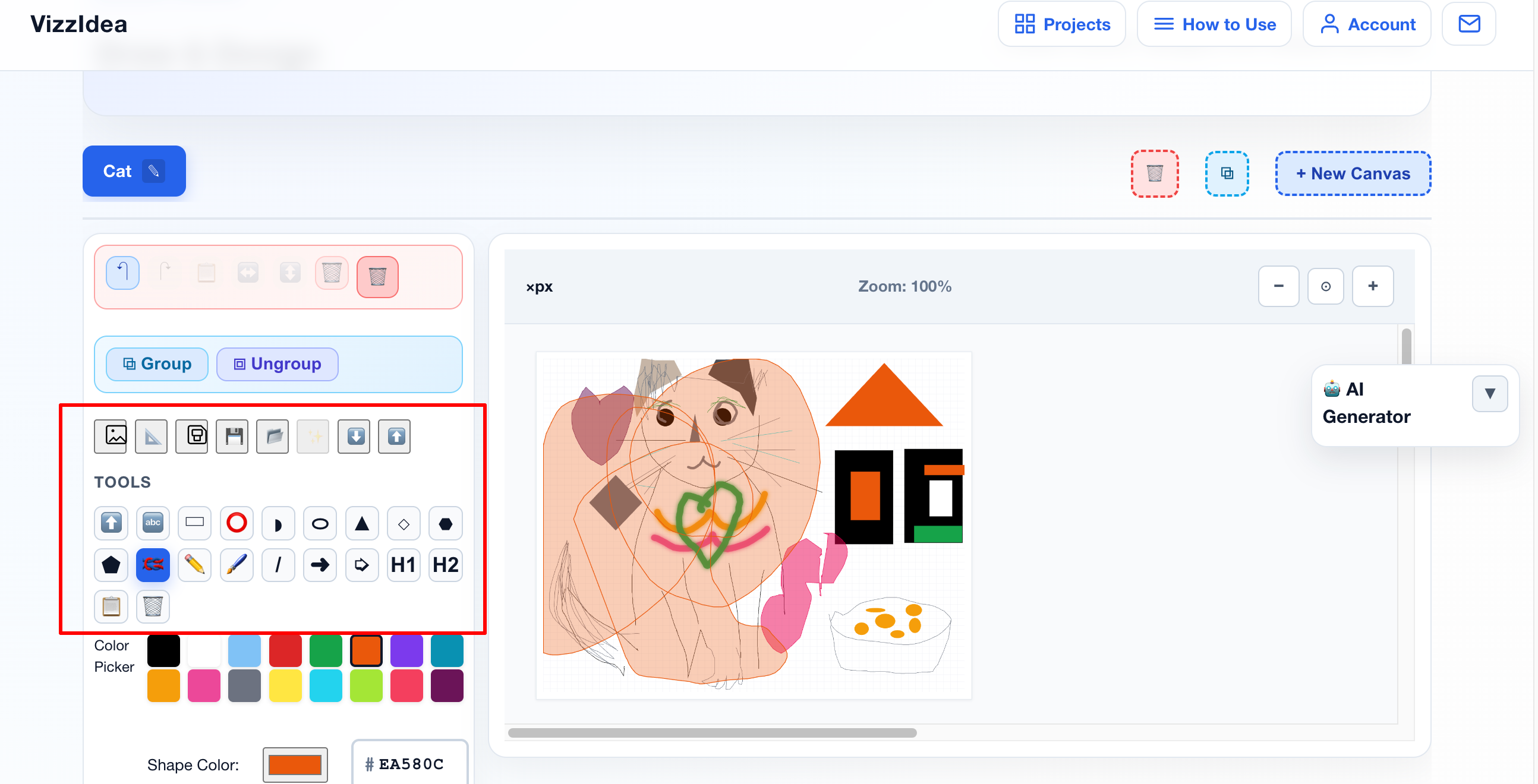Expand the AI Generator panel
The height and width of the screenshot is (784, 1538).
[x=1490, y=393]
